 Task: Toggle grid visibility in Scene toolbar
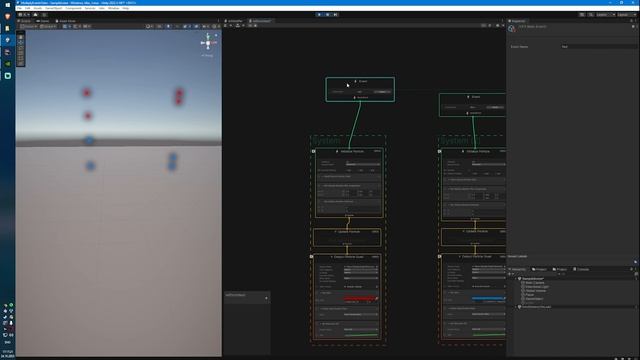[66, 27]
